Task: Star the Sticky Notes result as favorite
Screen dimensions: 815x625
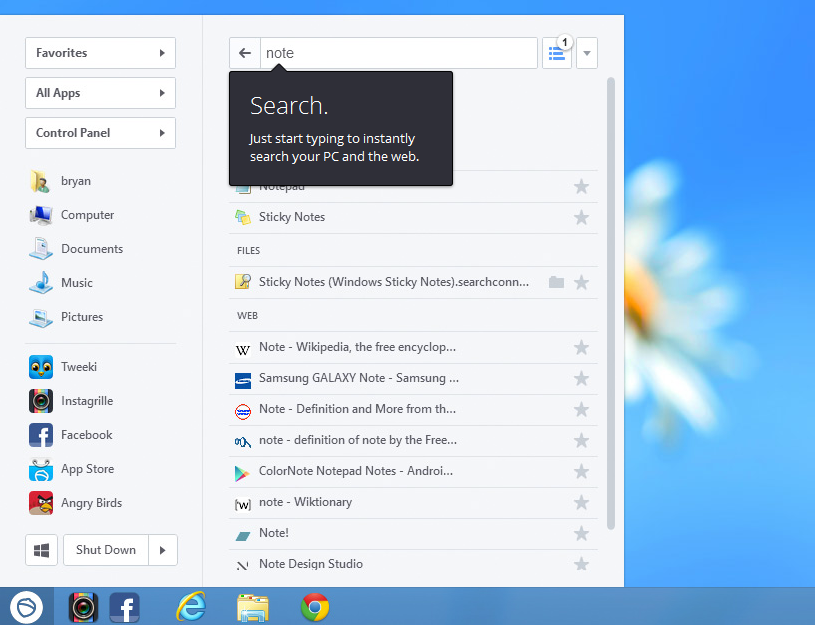Action: click(x=581, y=217)
